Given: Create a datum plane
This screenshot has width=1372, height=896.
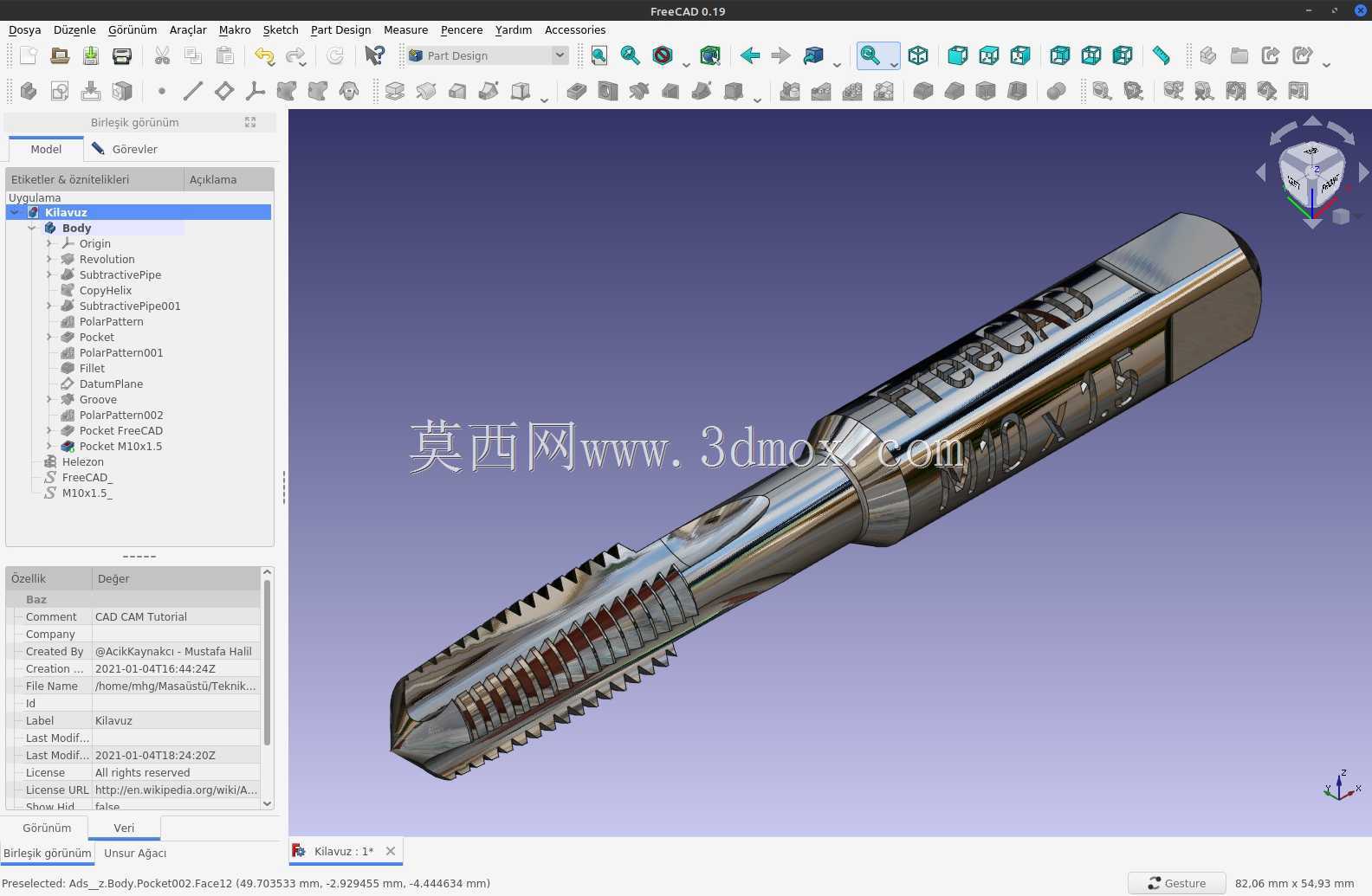Looking at the screenshot, I should pyautogui.click(x=224, y=91).
